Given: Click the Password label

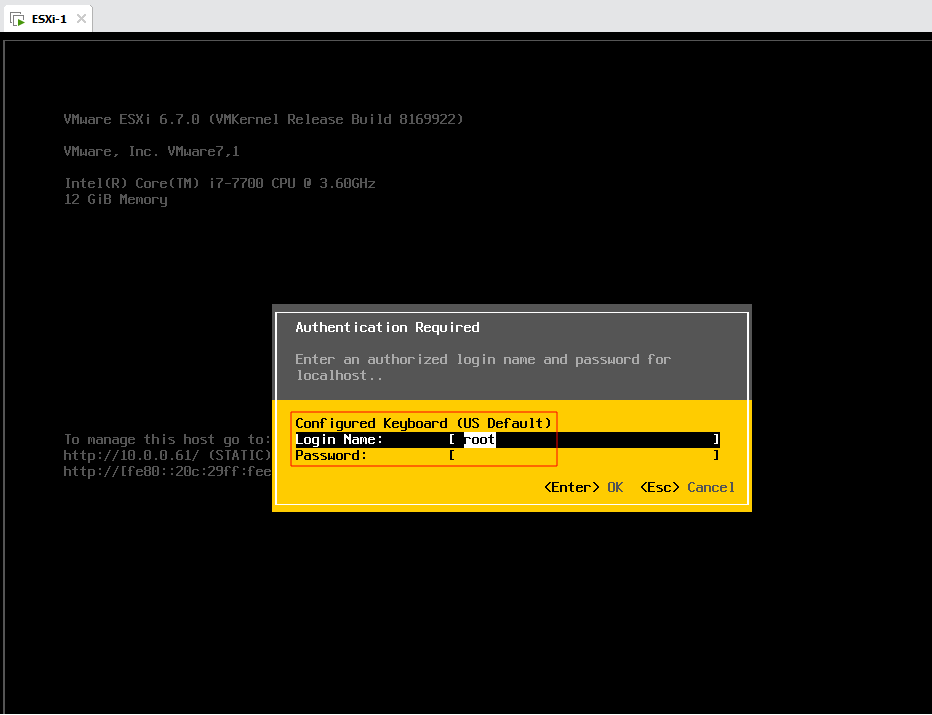Looking at the screenshot, I should pos(331,456).
